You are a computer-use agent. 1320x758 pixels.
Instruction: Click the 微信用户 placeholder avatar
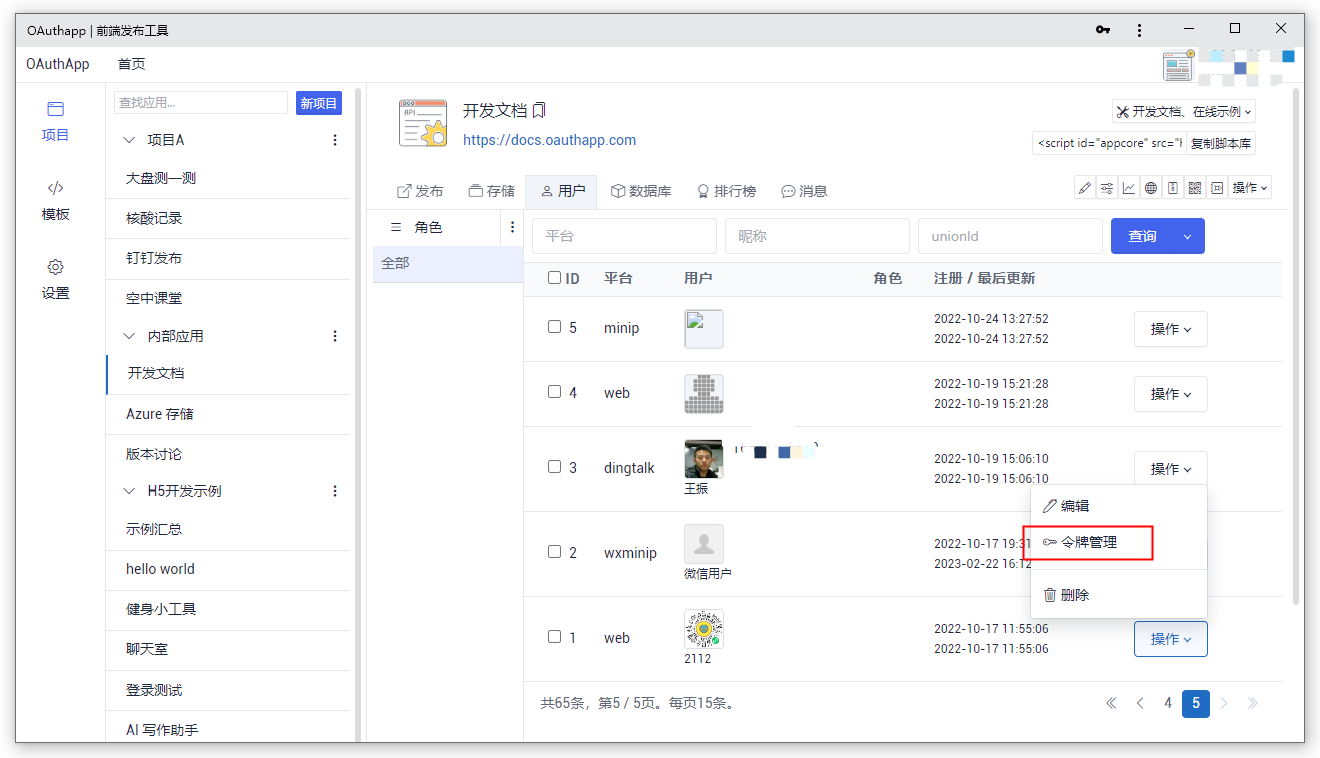(704, 544)
